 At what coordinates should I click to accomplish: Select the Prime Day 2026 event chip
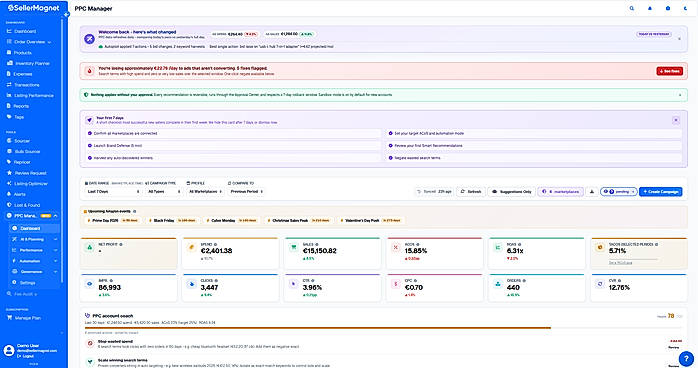tap(114, 220)
